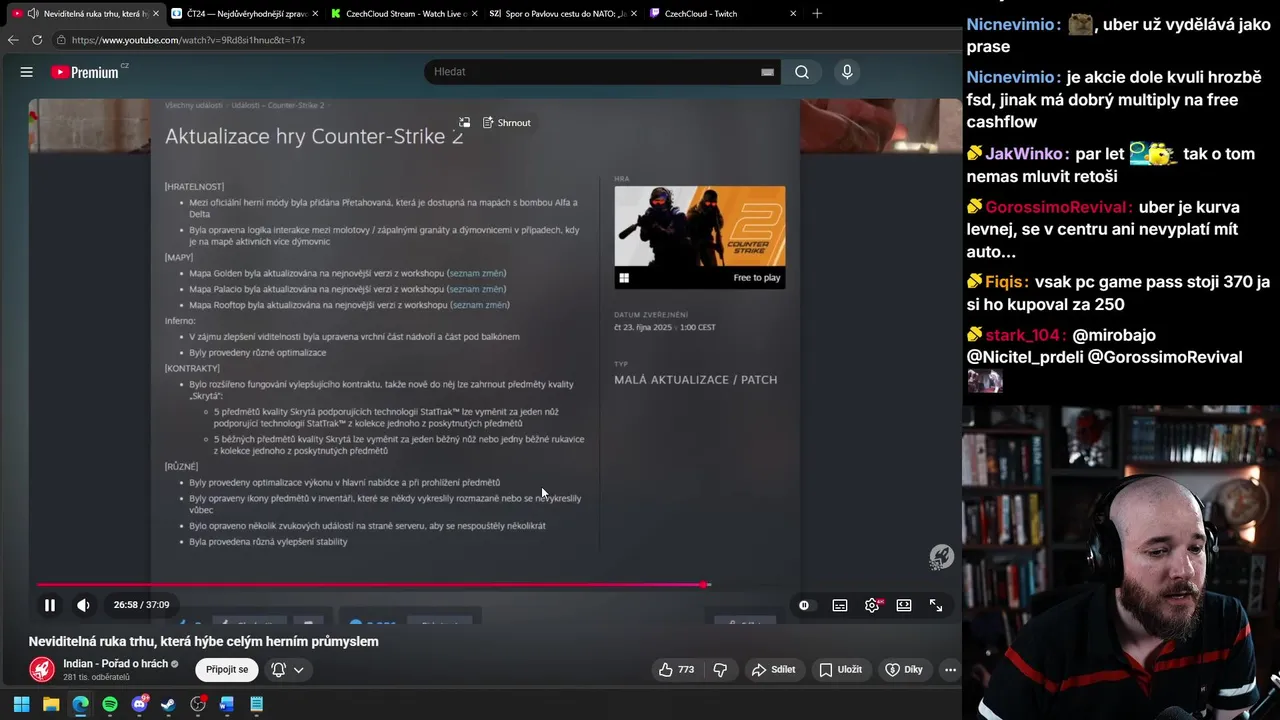1280x720 pixels.
Task: Mute the video with the speaker icon
Action: click(83, 605)
